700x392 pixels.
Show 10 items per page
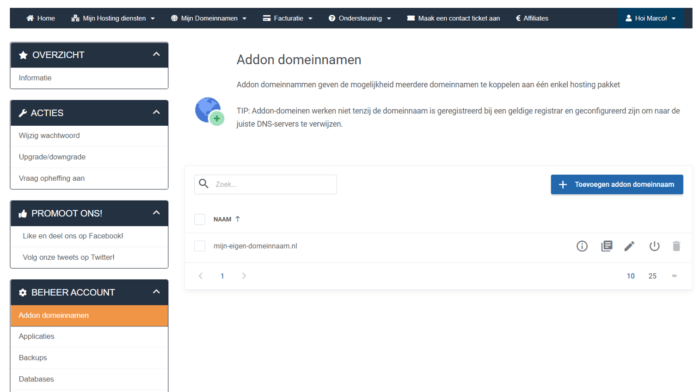click(630, 276)
